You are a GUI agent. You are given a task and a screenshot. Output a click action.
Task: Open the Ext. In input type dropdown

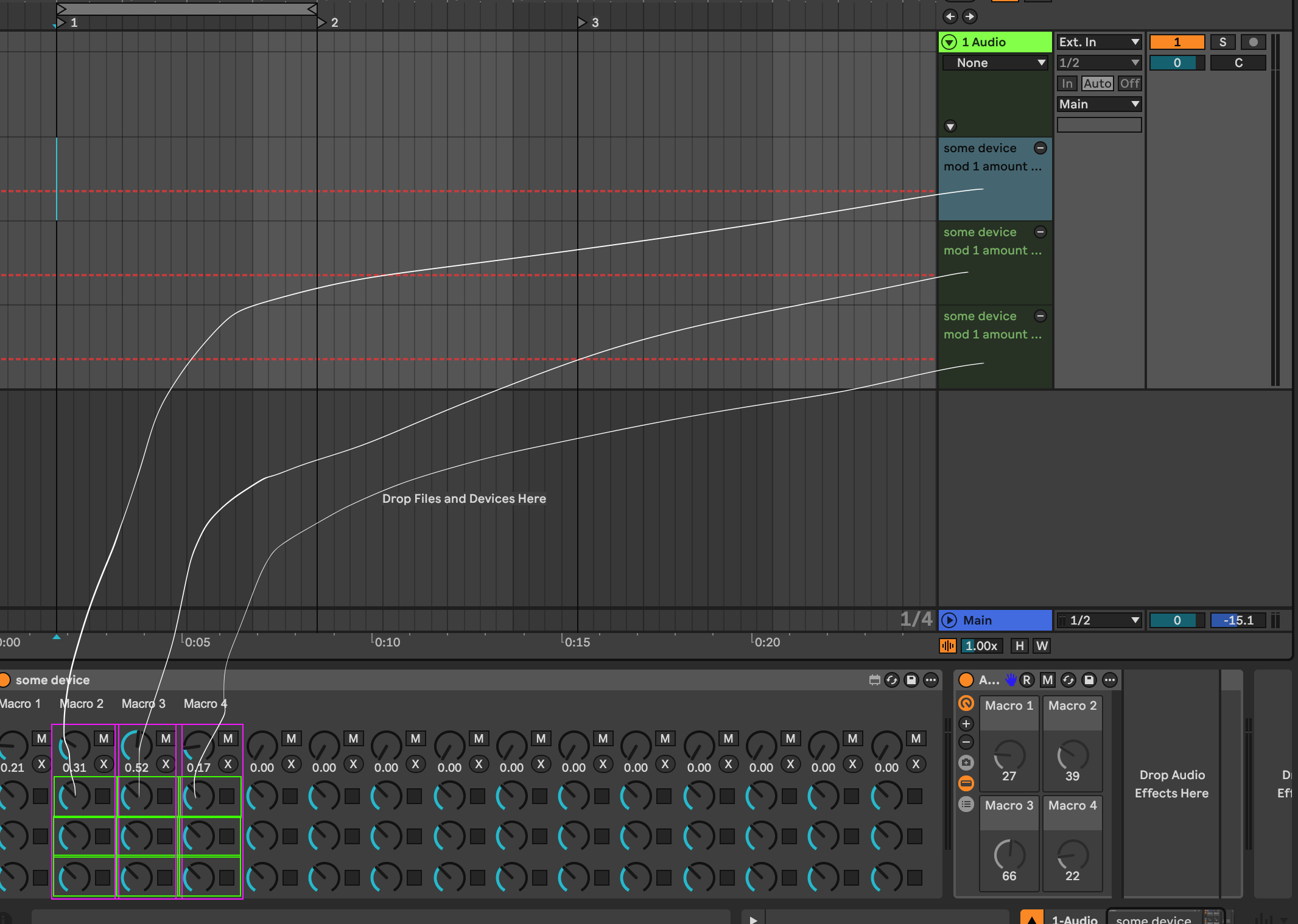(x=1099, y=42)
